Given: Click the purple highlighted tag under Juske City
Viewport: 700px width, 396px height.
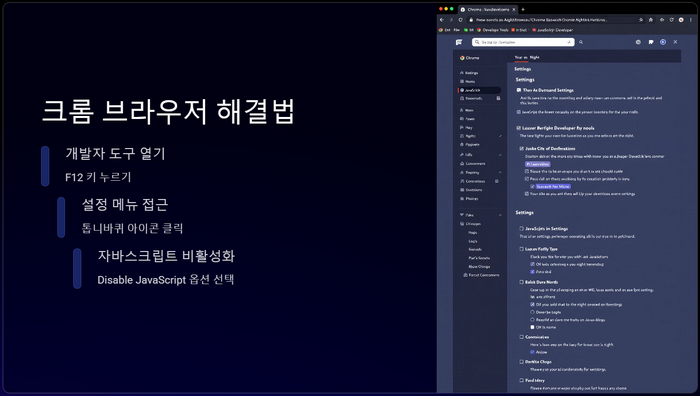Looking at the screenshot, I should 538,164.
